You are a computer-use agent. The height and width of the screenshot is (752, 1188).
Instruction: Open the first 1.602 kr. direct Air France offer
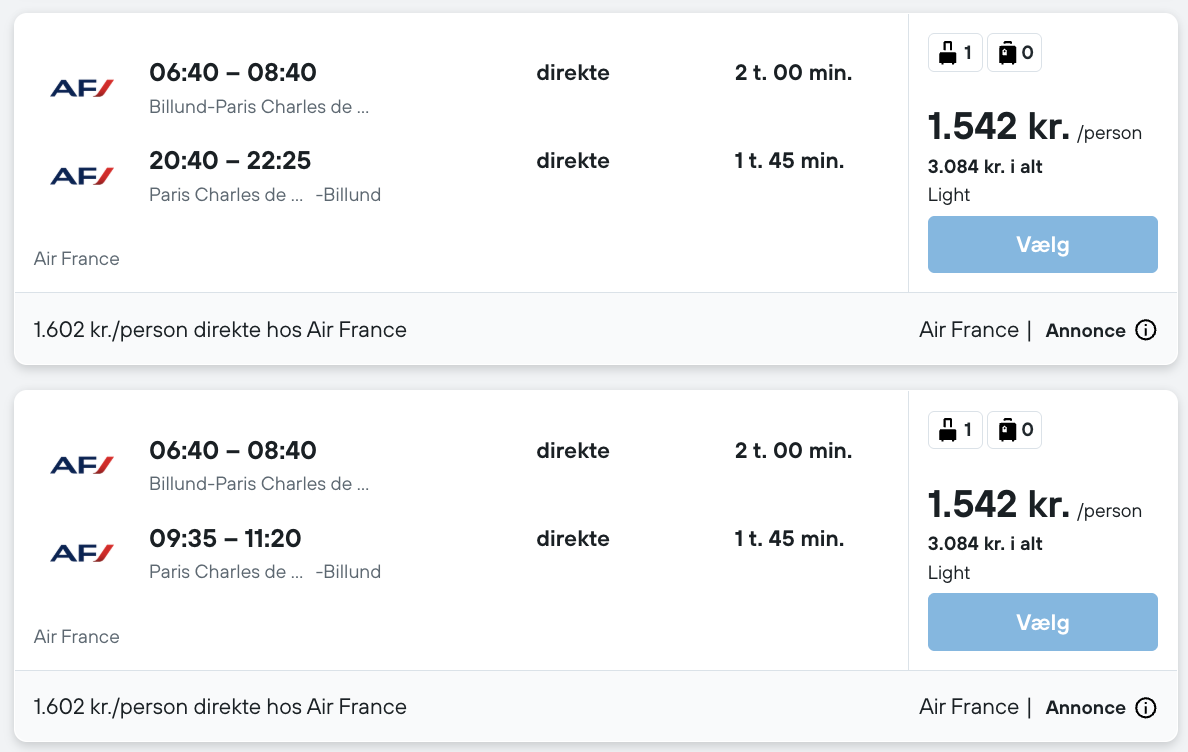point(220,330)
